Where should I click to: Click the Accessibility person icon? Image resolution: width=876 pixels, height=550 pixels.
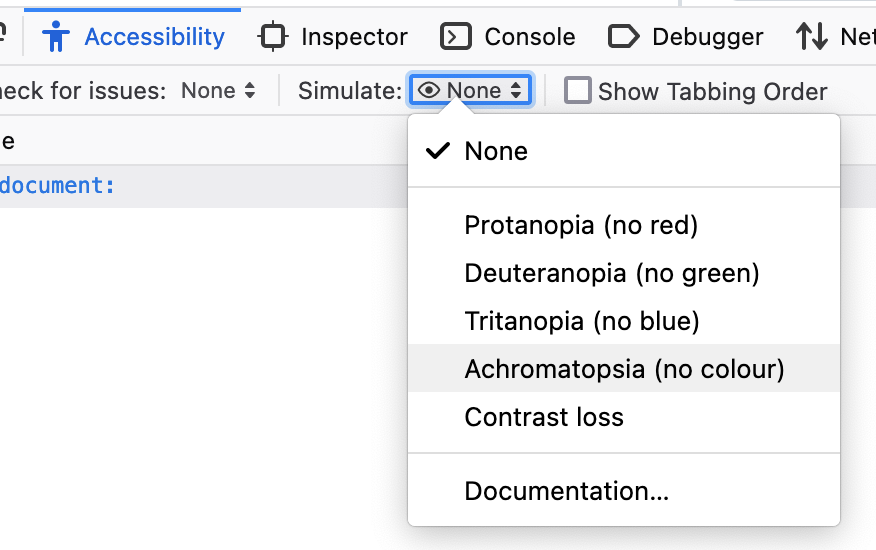(x=56, y=36)
